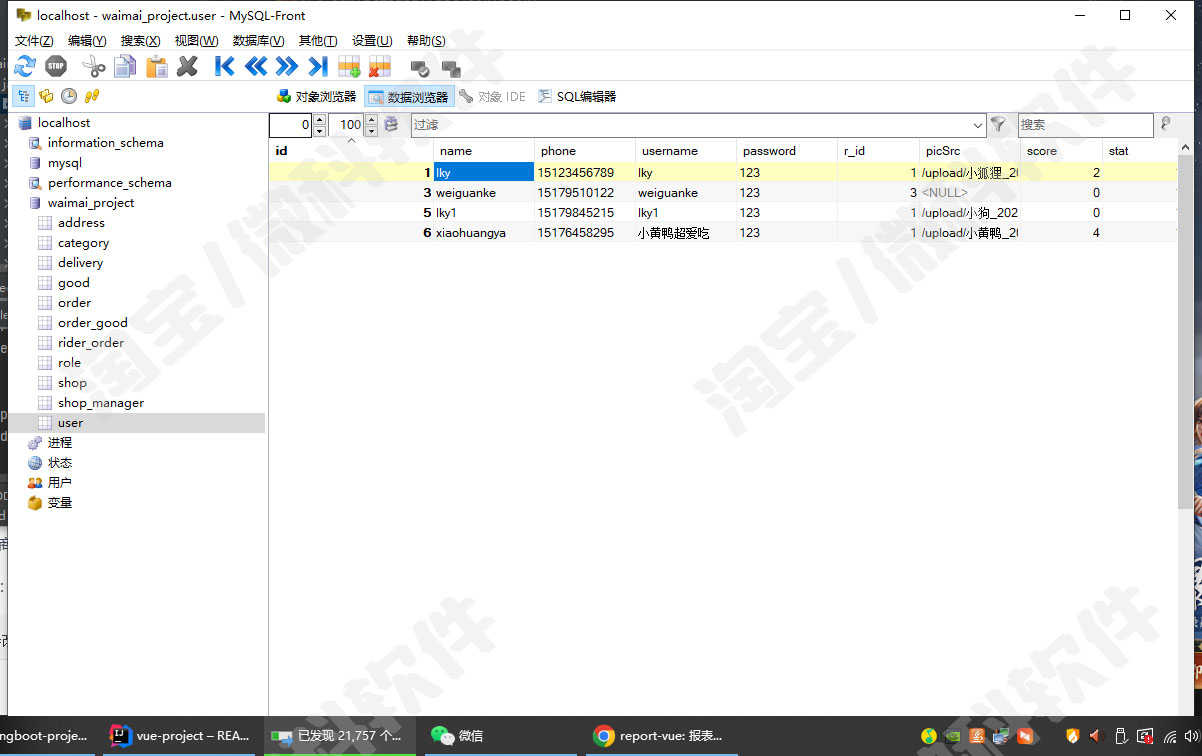The image size is (1202, 756).
Task: Click the cancel changes icon
Action: coord(451,68)
